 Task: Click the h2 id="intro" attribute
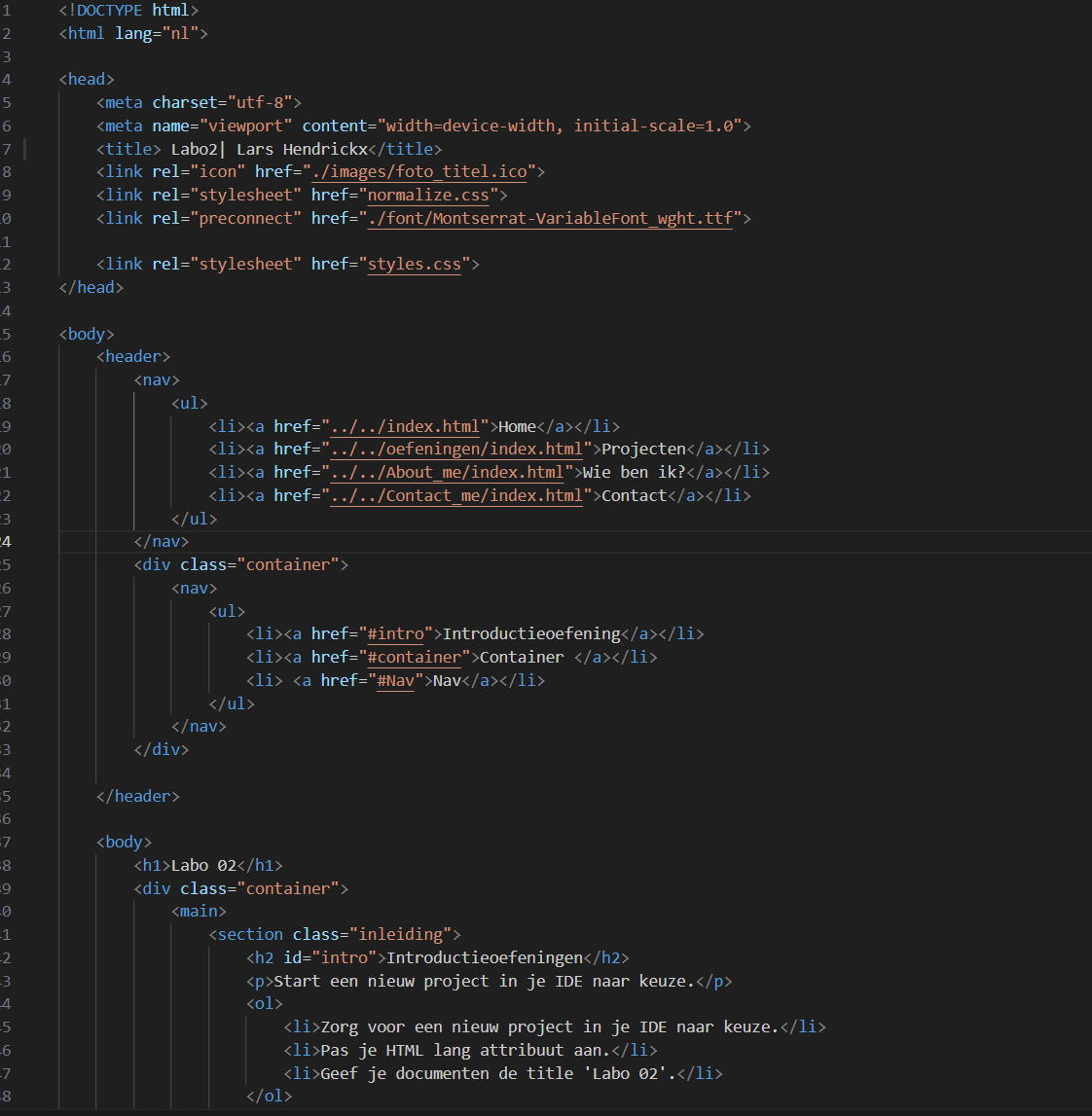330,958
